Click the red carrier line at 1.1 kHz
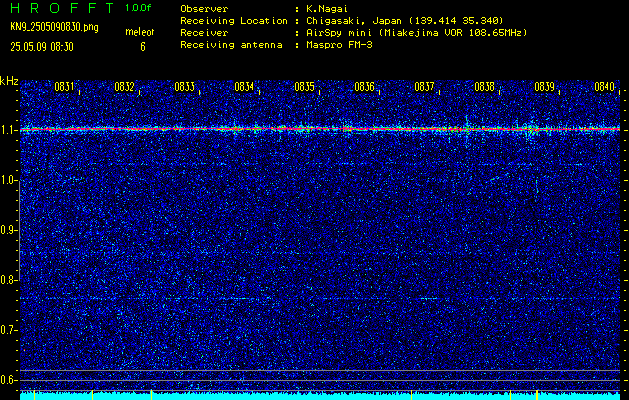This screenshot has width=629, height=400. tap(320, 129)
